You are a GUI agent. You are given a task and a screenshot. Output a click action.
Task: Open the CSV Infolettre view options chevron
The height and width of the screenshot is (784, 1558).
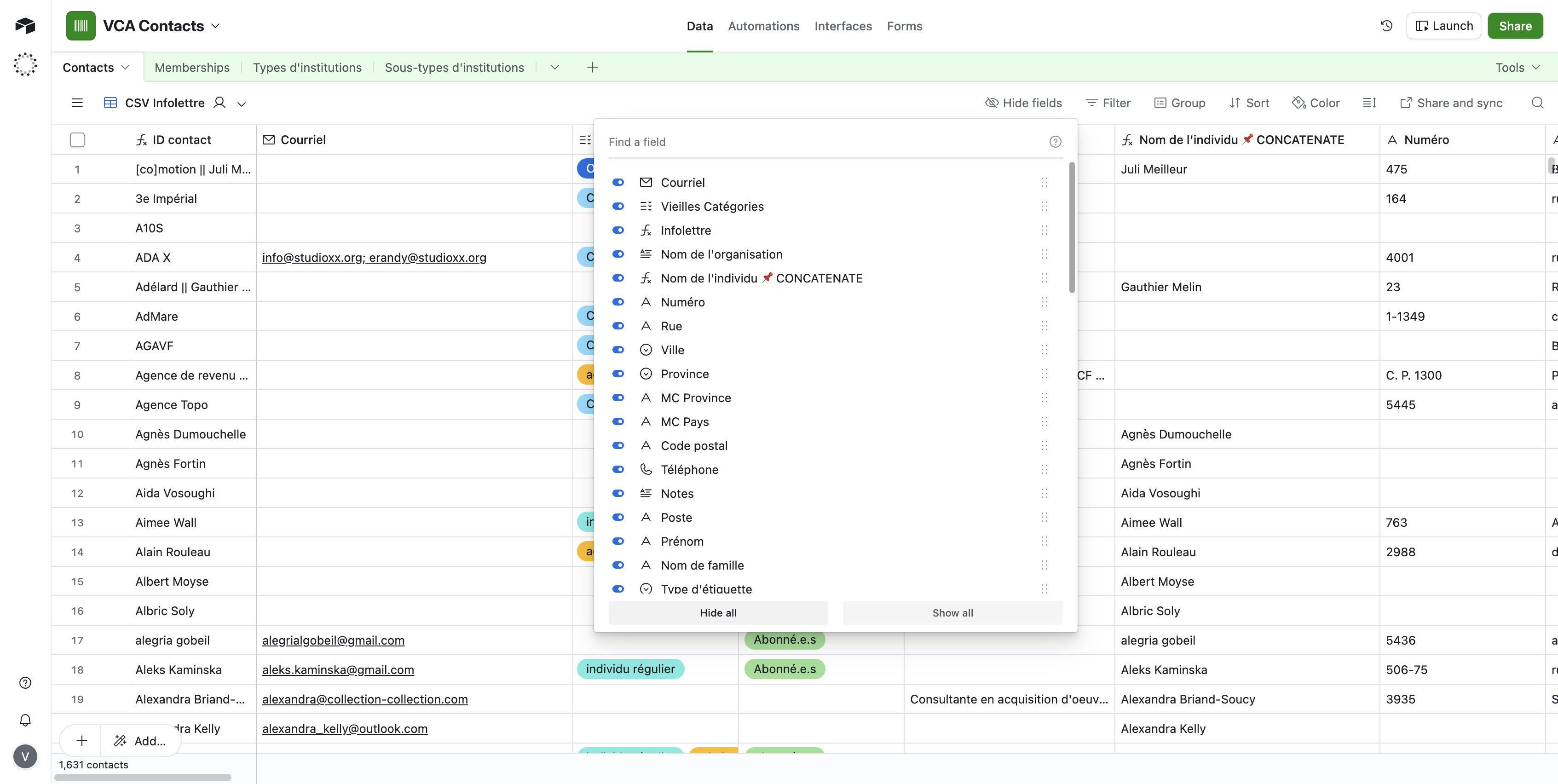point(241,104)
